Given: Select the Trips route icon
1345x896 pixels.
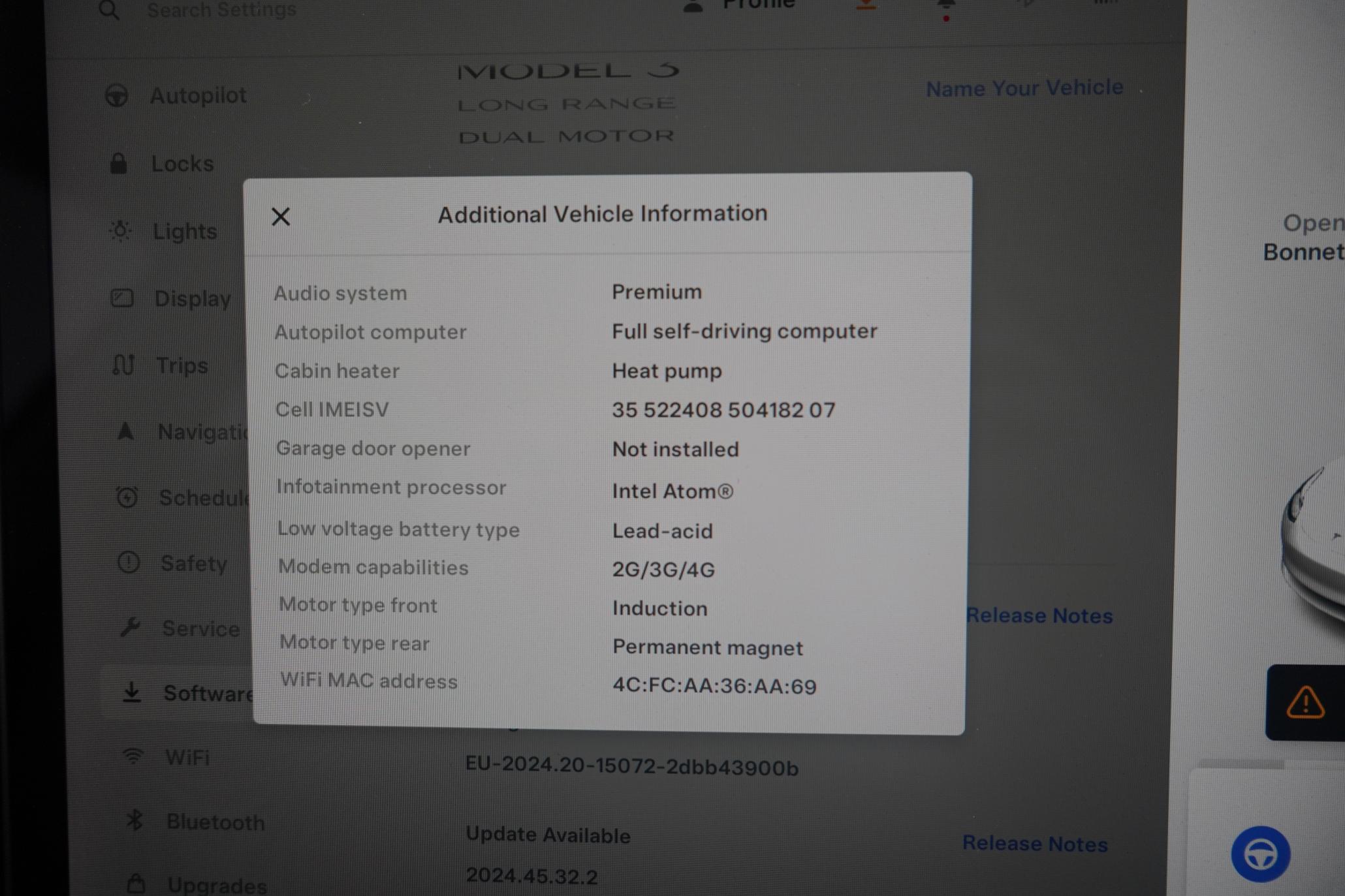Looking at the screenshot, I should pos(123,365).
